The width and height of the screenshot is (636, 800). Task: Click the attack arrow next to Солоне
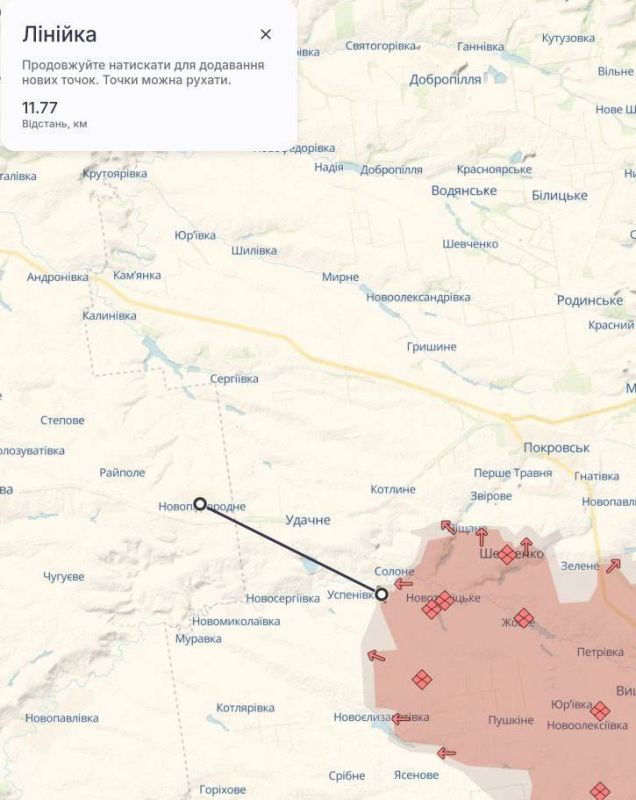403,584
